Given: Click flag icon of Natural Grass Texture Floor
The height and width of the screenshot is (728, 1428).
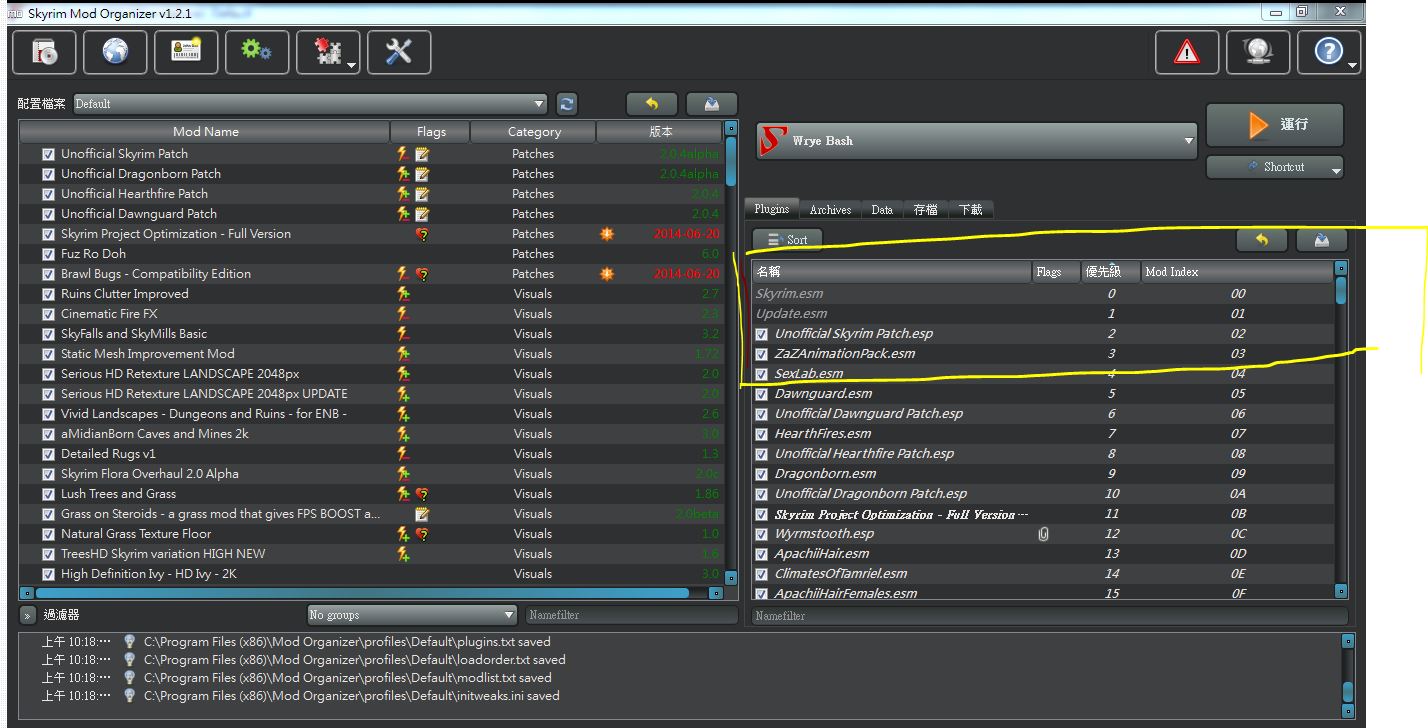Looking at the screenshot, I should pos(422,534).
